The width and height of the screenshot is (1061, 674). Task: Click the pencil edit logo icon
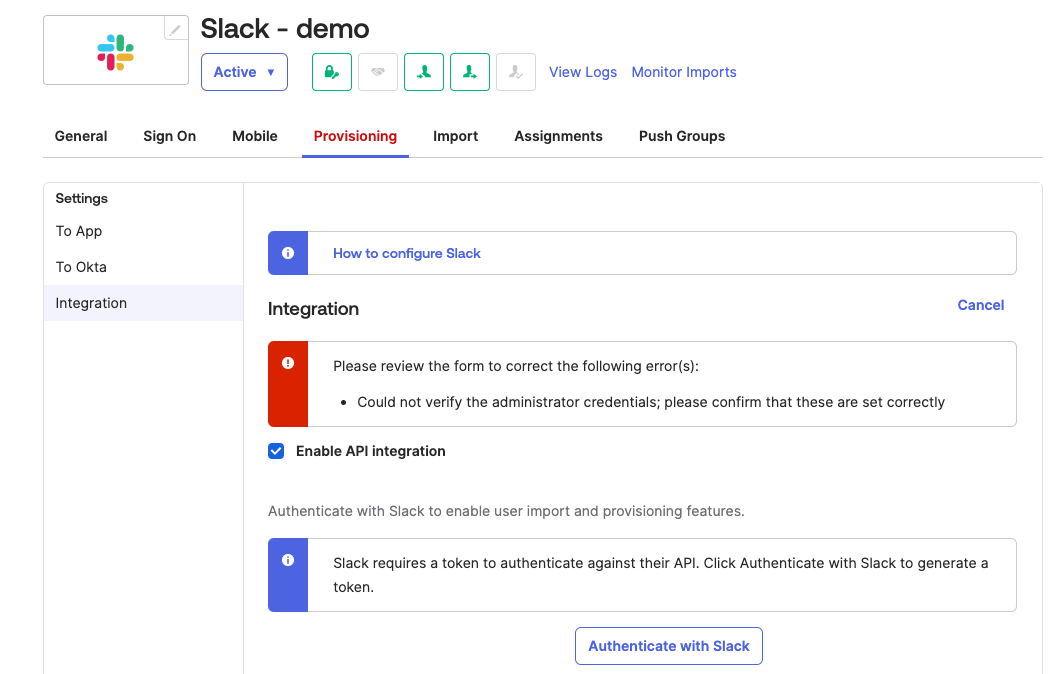pos(176,29)
